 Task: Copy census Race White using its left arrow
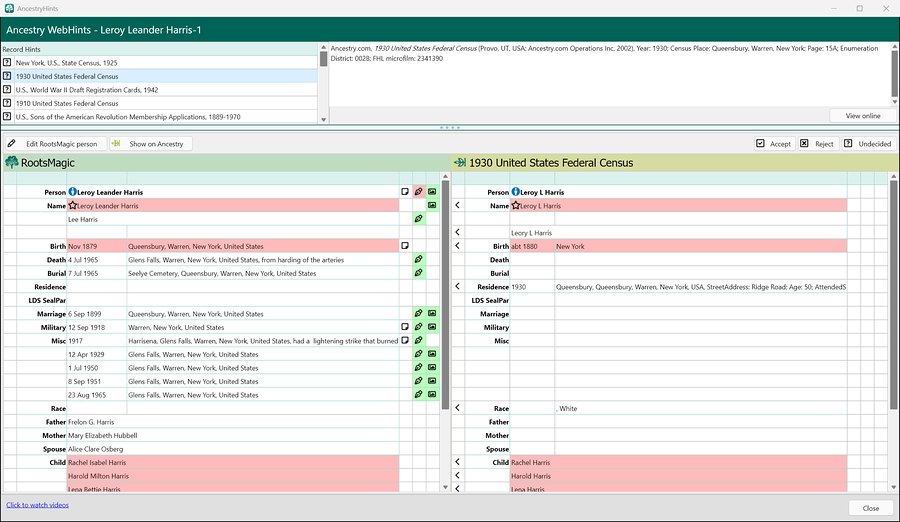[x=457, y=408]
